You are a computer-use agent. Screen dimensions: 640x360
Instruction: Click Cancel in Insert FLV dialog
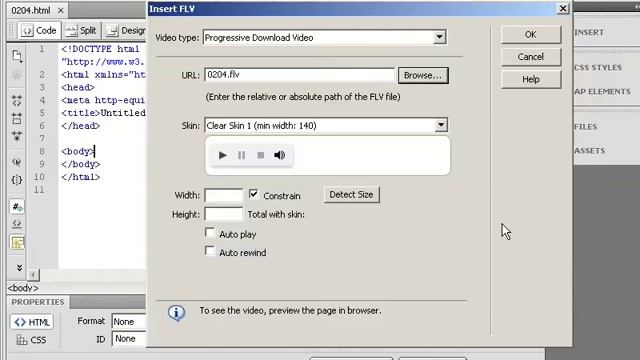[531, 57]
